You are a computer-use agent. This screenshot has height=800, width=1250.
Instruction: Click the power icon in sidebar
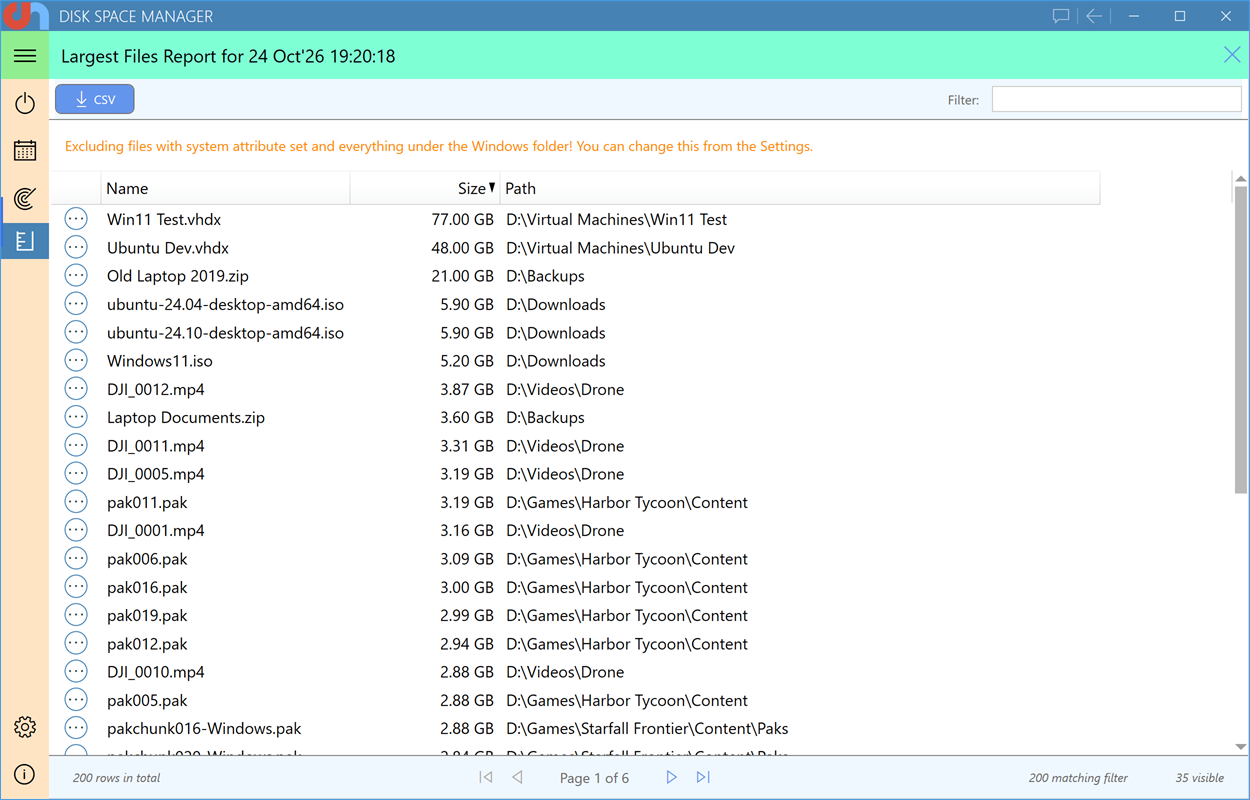[25, 103]
